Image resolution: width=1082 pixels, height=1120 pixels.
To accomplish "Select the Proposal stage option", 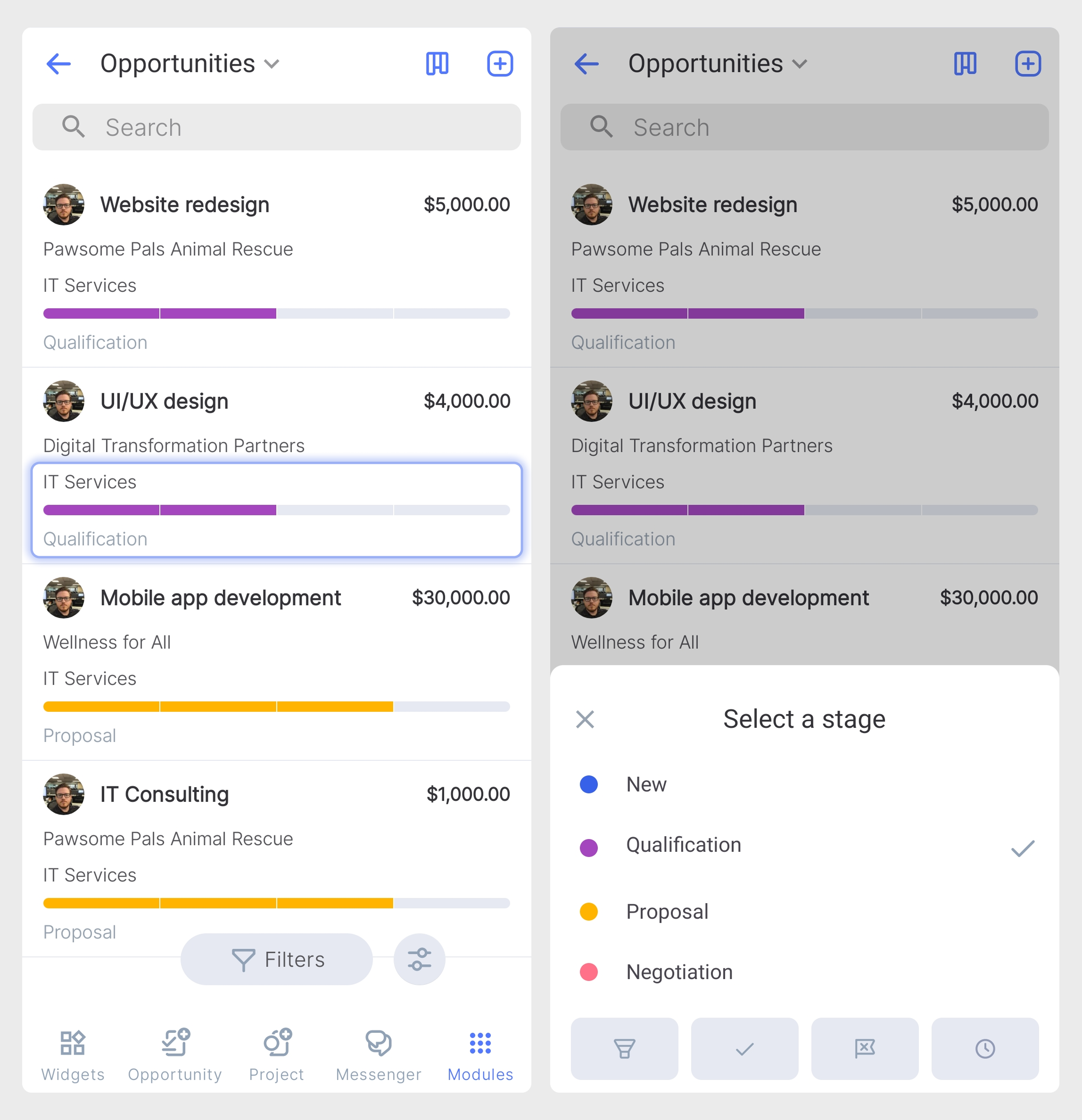I will pos(804,912).
